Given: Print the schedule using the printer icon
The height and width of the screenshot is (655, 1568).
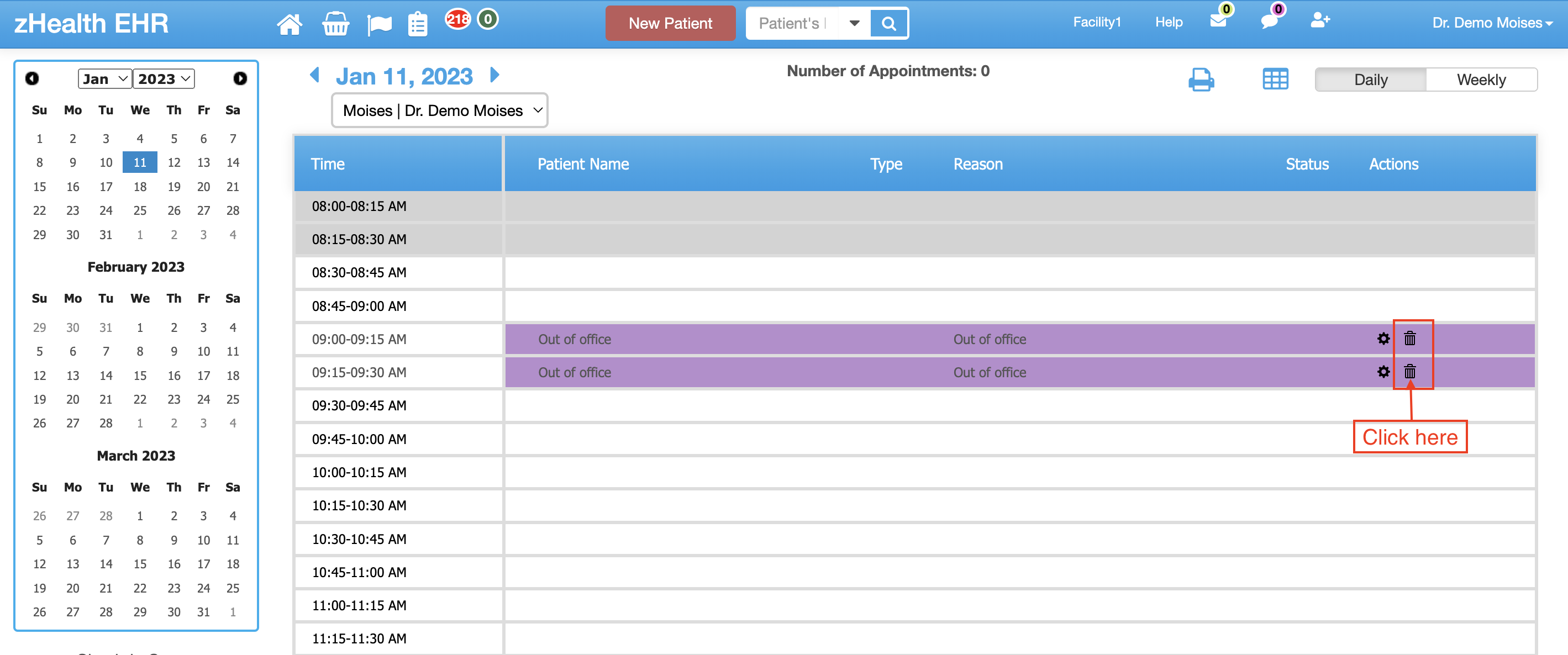Looking at the screenshot, I should pos(1201,79).
